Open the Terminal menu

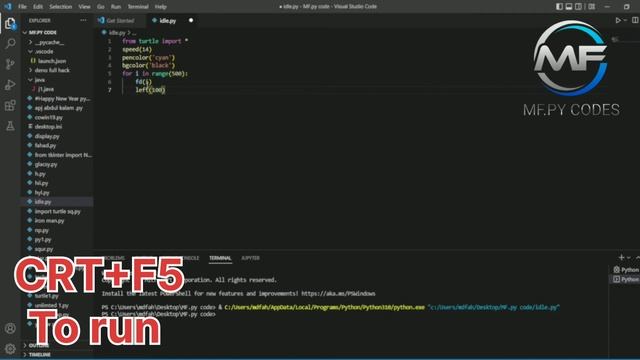click(138, 7)
